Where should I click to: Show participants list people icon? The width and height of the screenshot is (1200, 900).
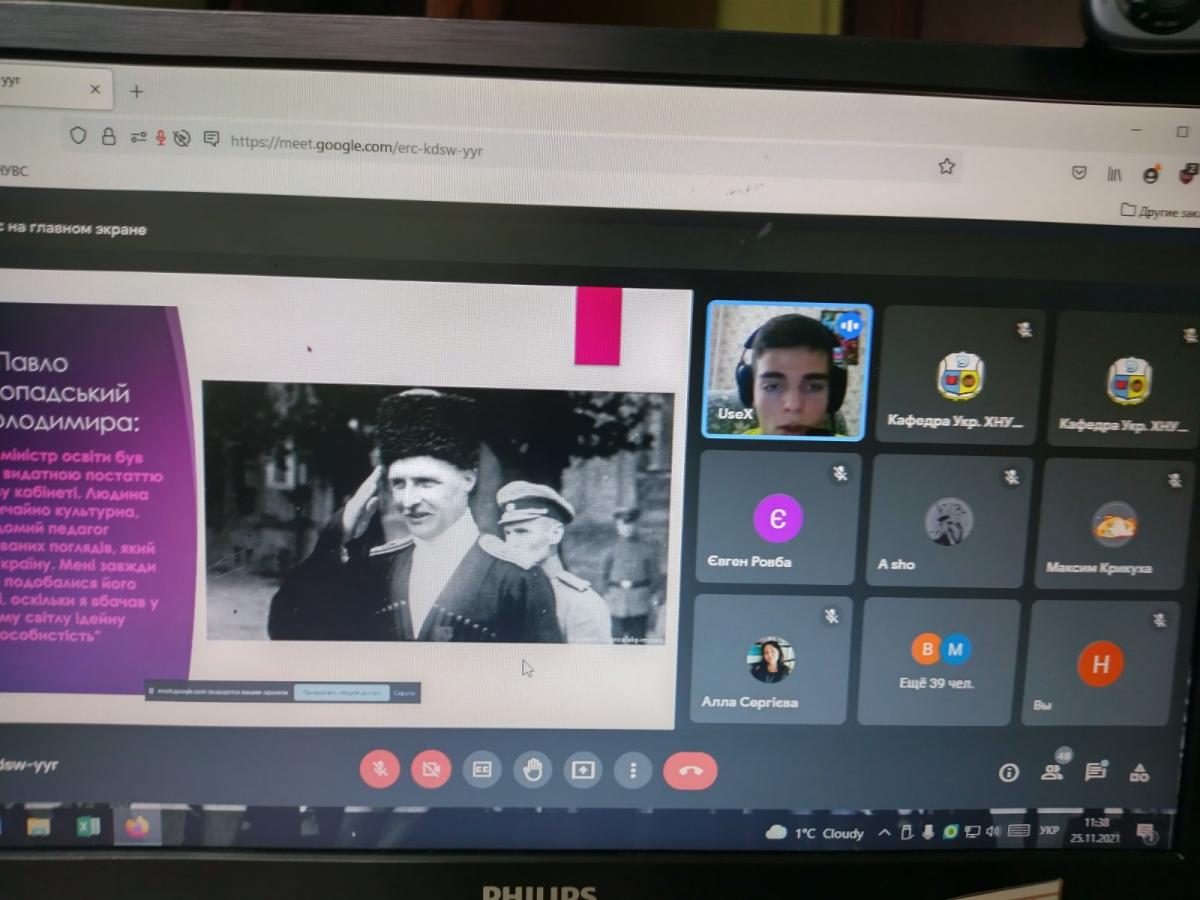(1052, 771)
